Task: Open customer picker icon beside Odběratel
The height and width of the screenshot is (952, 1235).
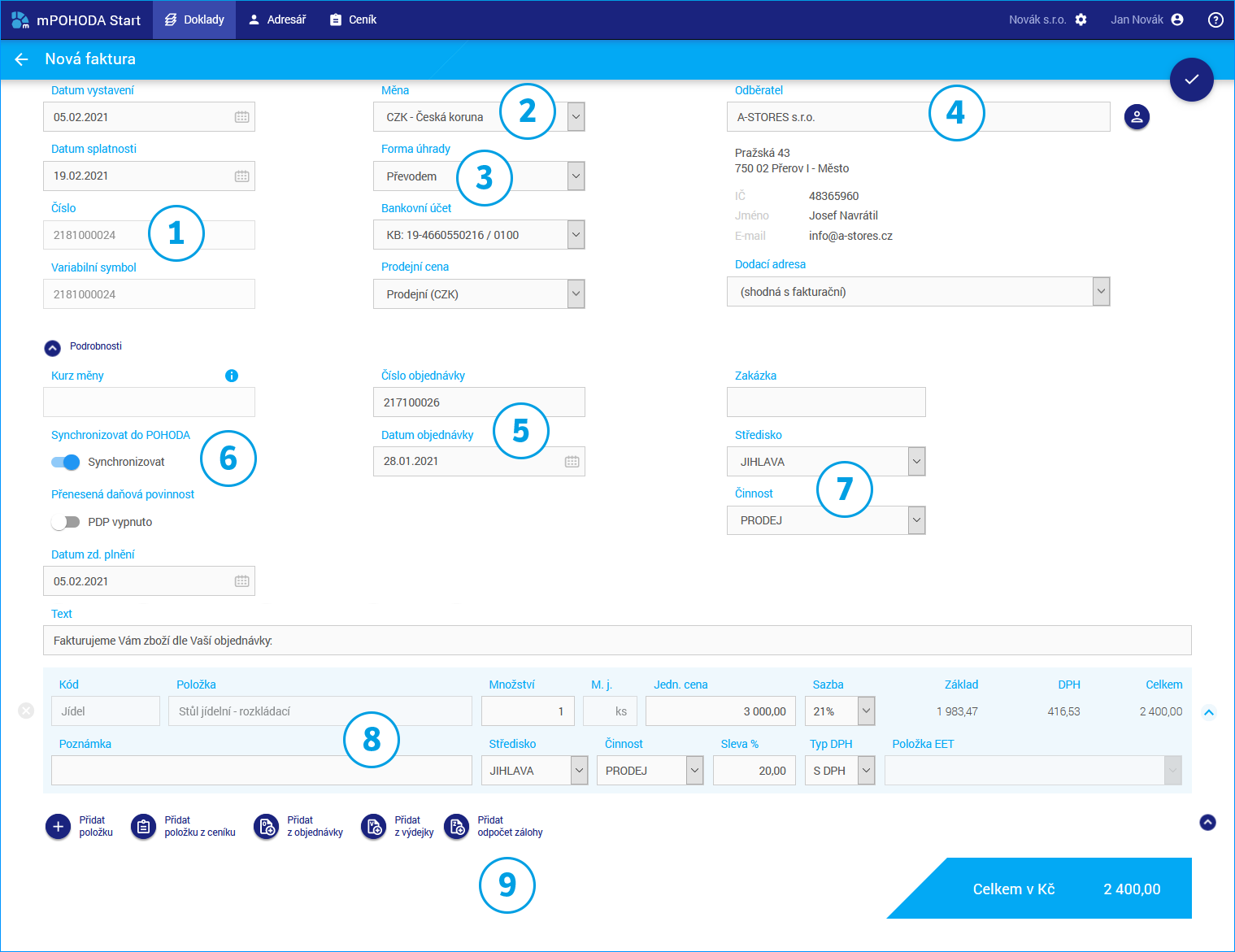Action: click(1137, 117)
